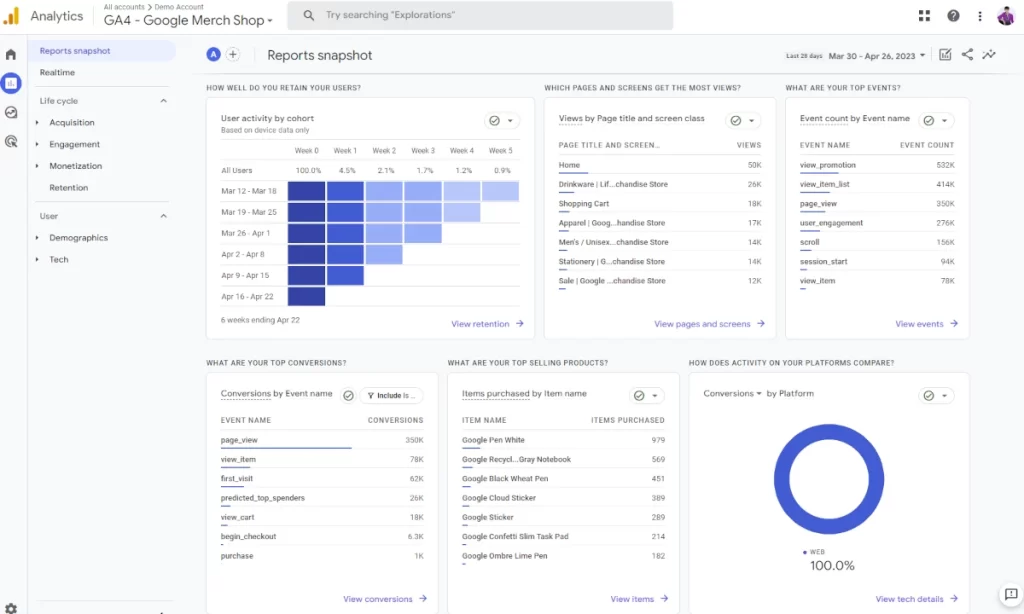1024x614 pixels.
Task: Open the Advertising icon in left rail
Action: (x=10, y=141)
